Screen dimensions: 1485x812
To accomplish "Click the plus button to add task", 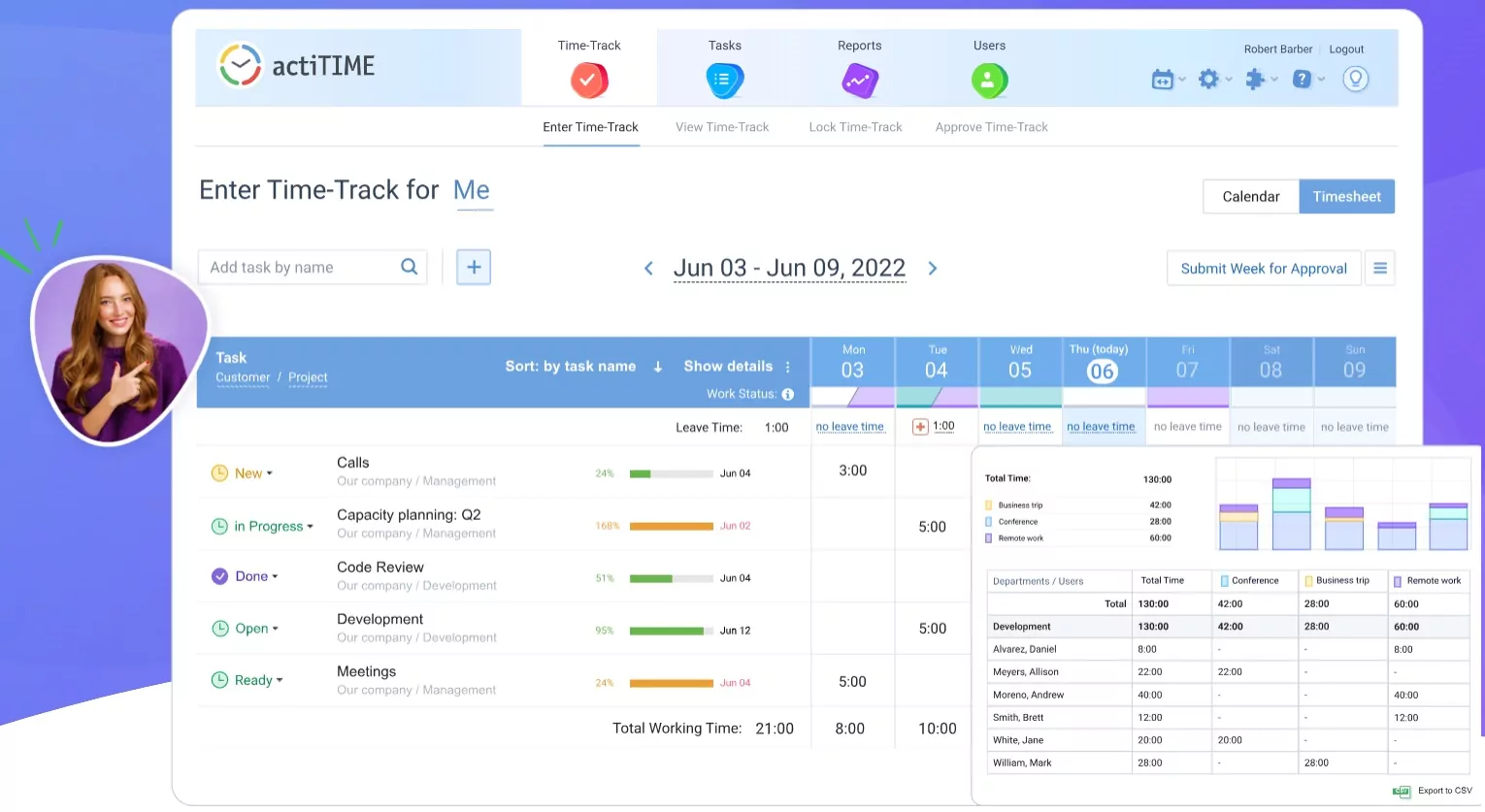I will click(474, 267).
